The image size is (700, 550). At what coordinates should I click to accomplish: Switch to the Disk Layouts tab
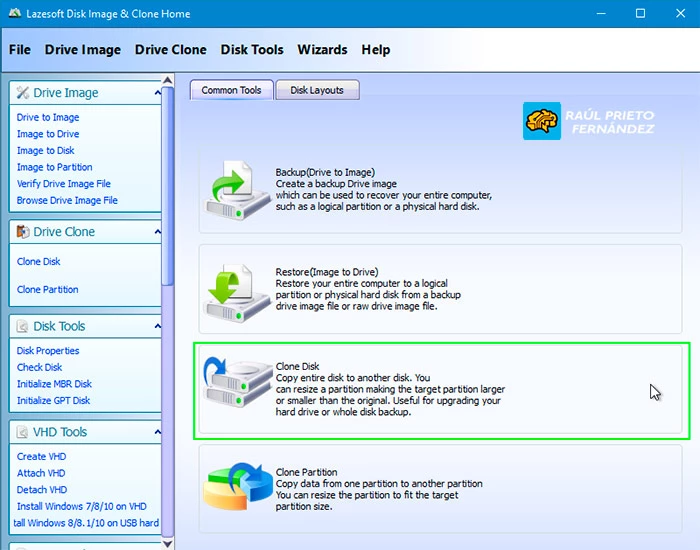point(317,90)
